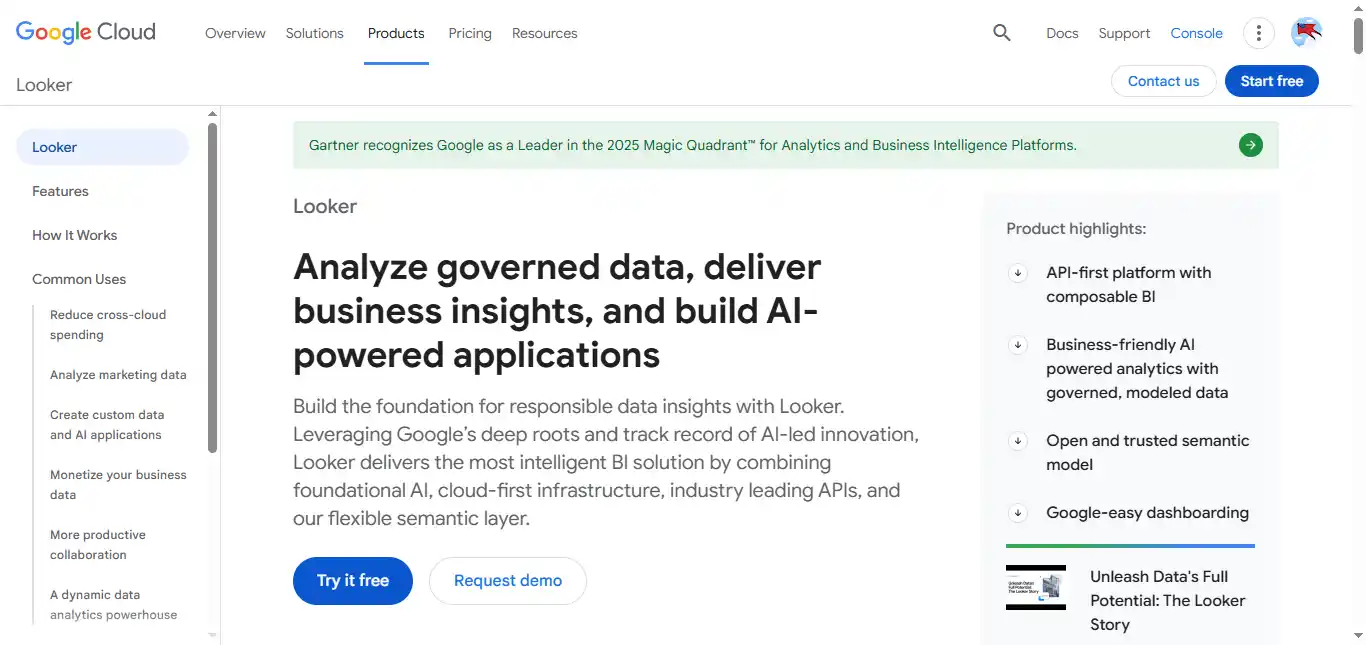The height and width of the screenshot is (645, 1366).
Task: Click arrow icon beside Open and trusted semantic model
Action: click(1018, 441)
